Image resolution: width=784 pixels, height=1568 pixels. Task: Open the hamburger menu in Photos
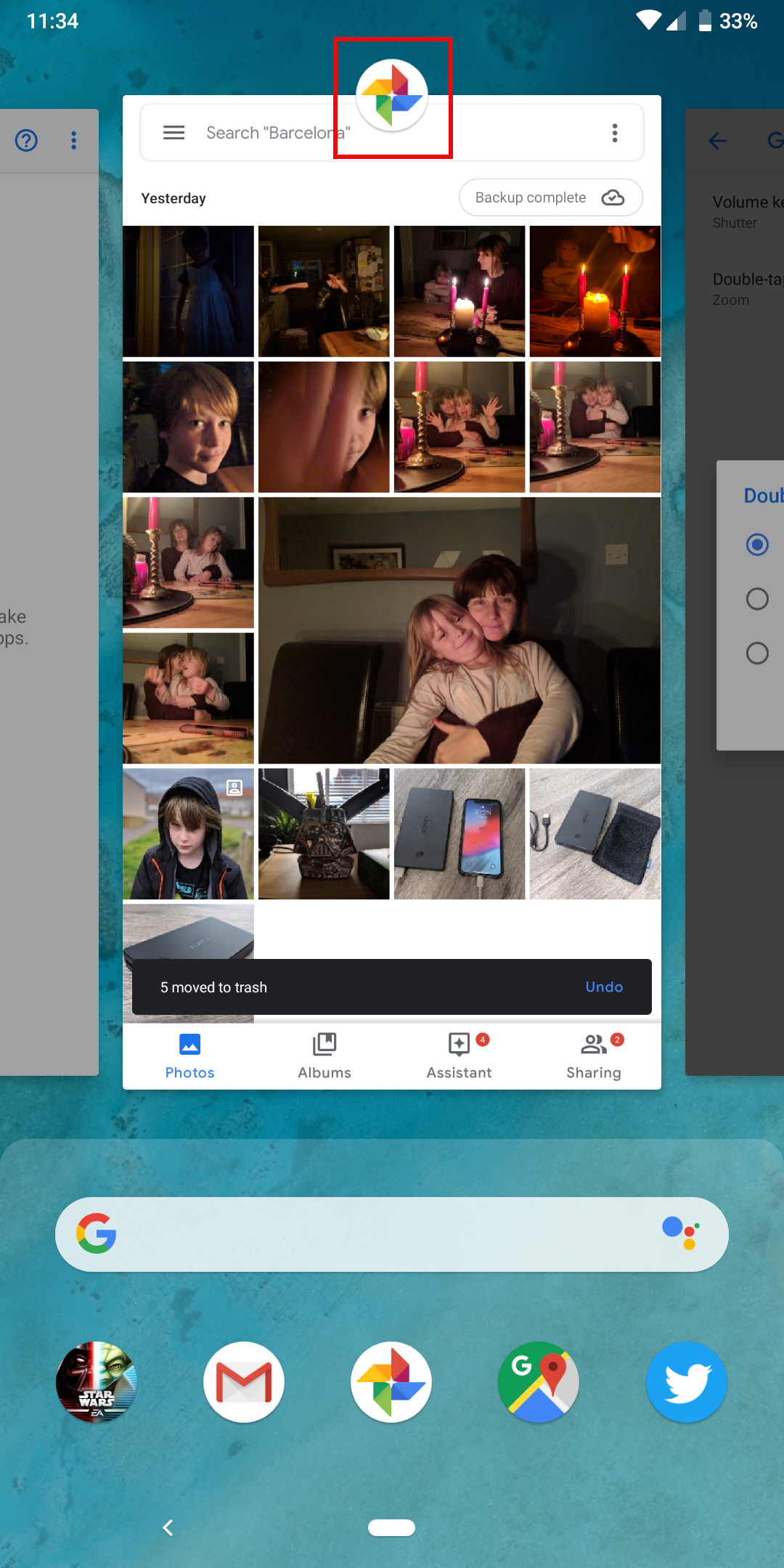[x=173, y=133]
